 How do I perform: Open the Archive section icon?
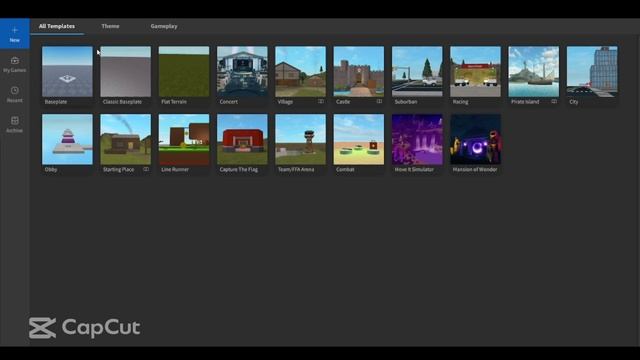click(x=15, y=120)
